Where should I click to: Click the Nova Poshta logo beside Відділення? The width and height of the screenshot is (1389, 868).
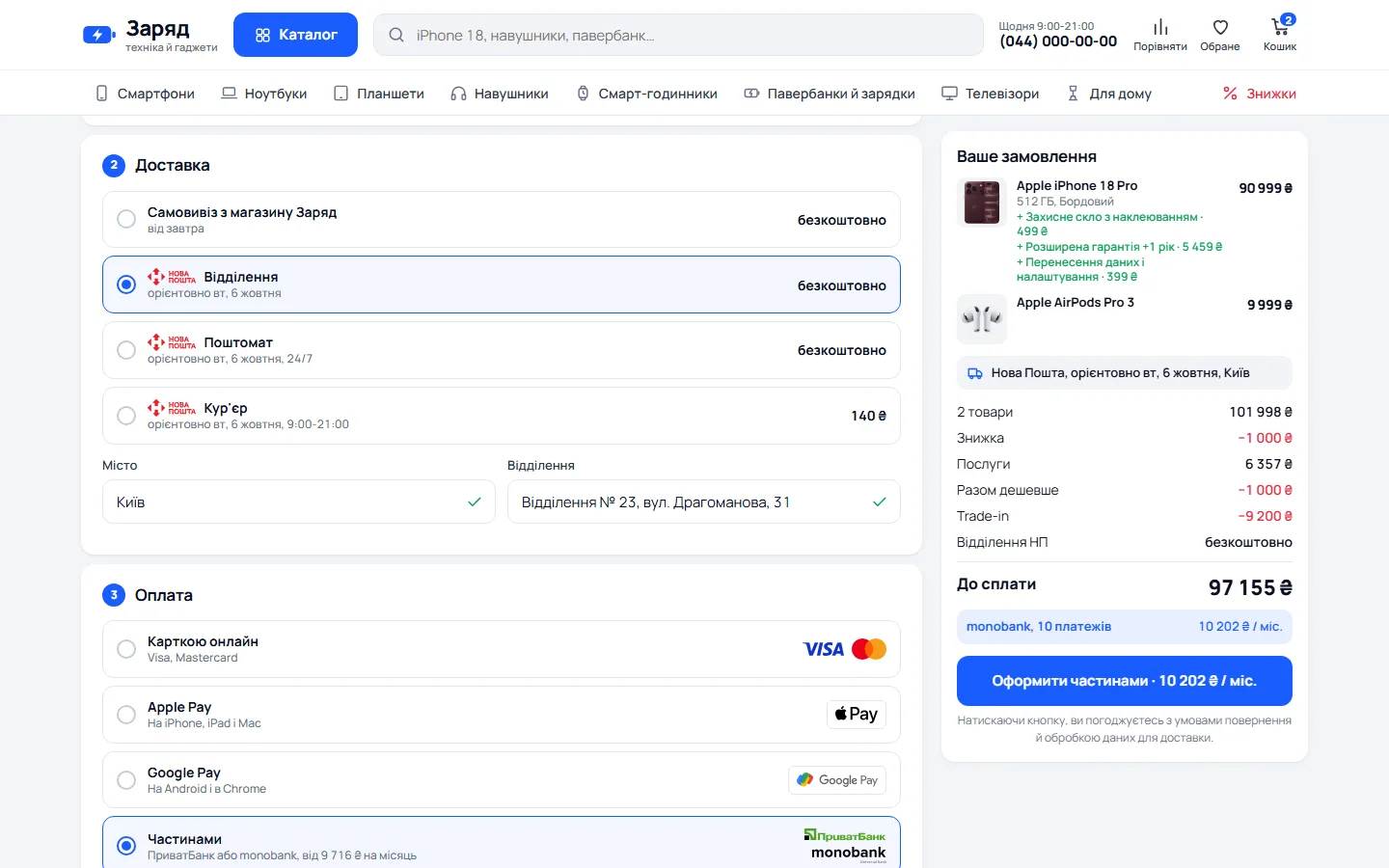172,277
